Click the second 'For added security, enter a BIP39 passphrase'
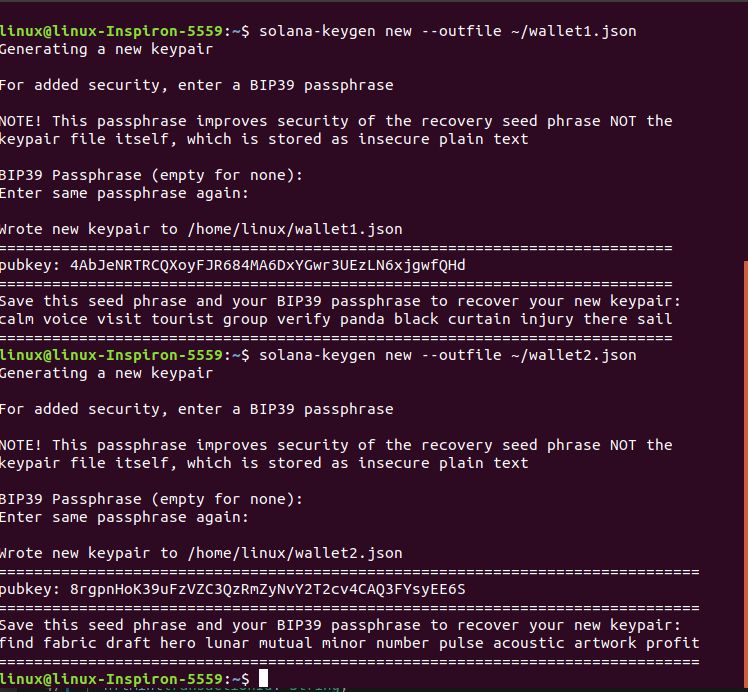The width and height of the screenshot is (748, 692). (197, 409)
